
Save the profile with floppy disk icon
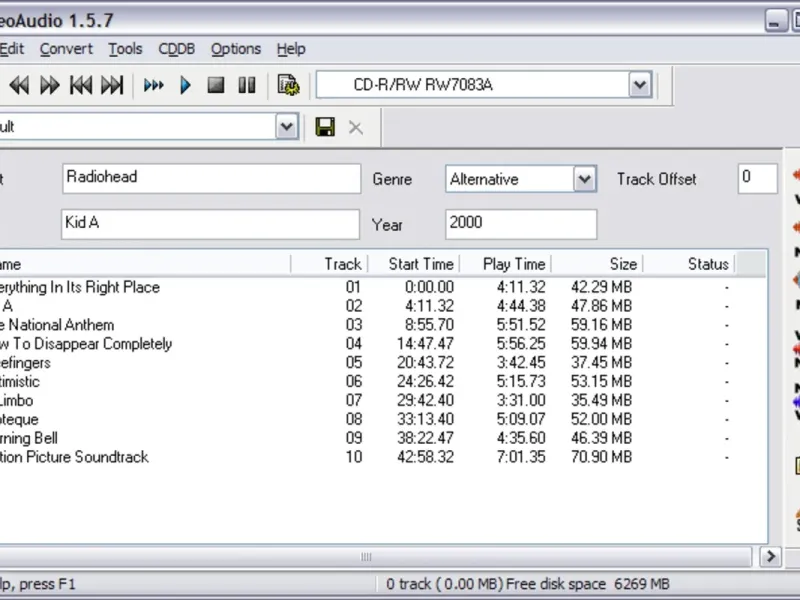[325, 127]
